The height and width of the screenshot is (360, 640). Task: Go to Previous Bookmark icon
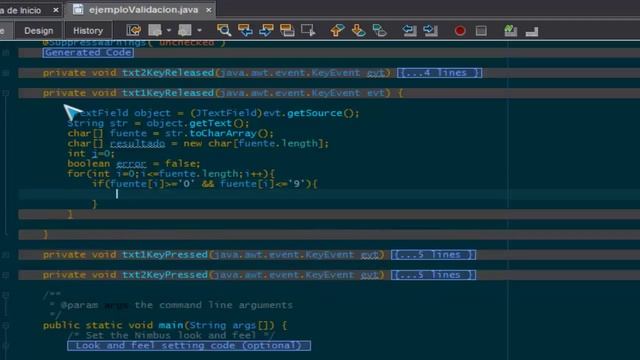tap(337, 31)
